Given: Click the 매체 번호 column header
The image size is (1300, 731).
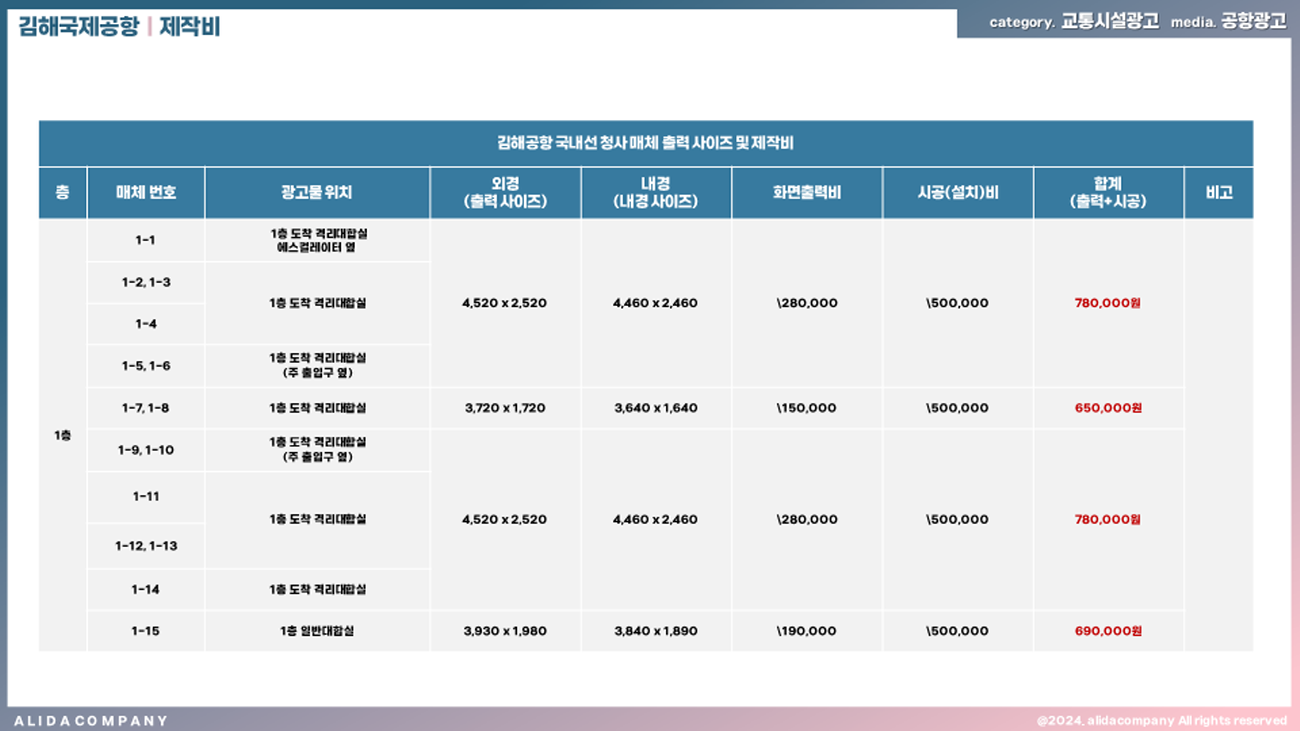Looking at the screenshot, I should 146,192.
